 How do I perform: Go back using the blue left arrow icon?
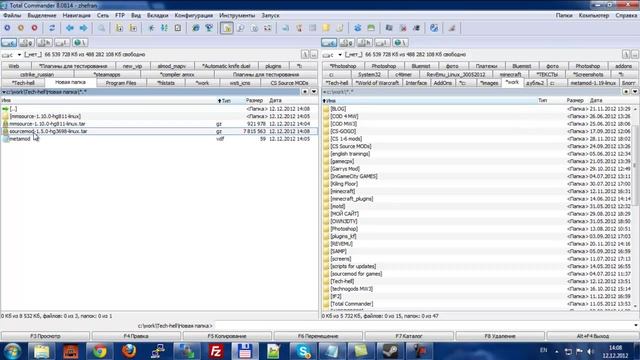click(70, 28)
